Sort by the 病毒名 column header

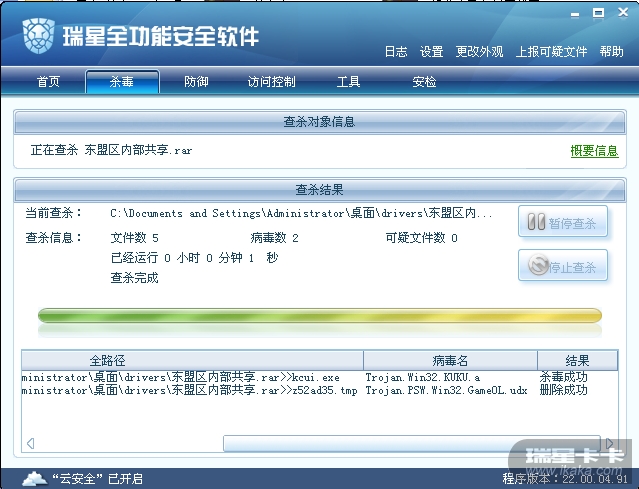(450, 360)
